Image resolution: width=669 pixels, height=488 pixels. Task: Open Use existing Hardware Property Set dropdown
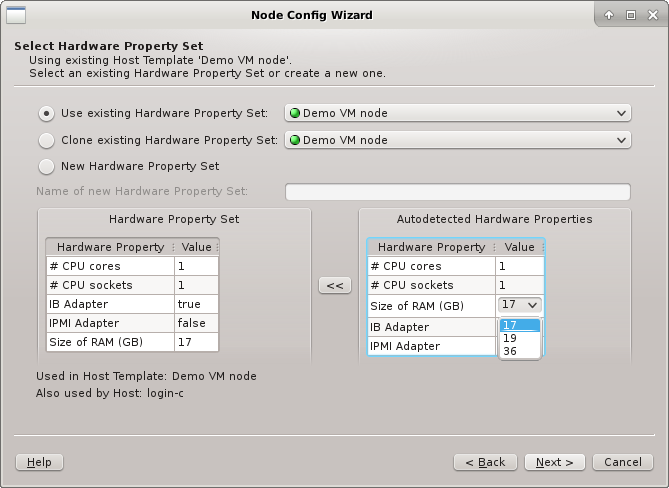[457, 113]
